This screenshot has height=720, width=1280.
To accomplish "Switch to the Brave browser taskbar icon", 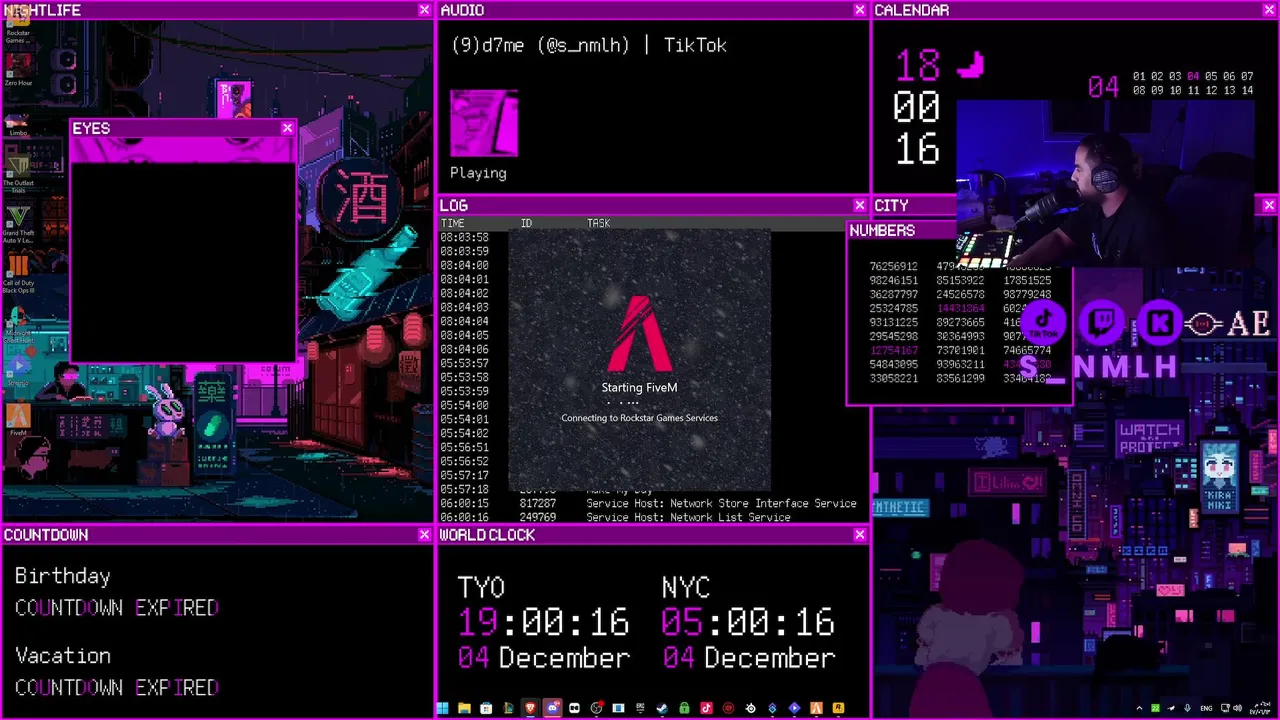I will tap(530, 709).
